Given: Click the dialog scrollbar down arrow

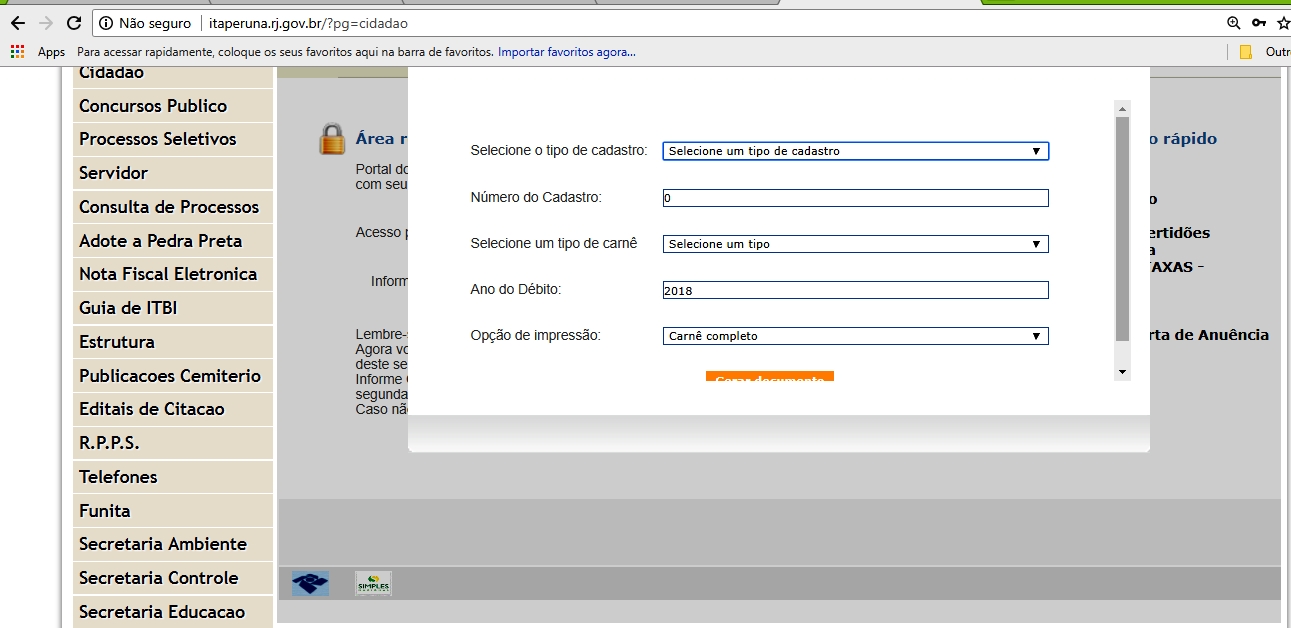Looking at the screenshot, I should coord(1122,372).
